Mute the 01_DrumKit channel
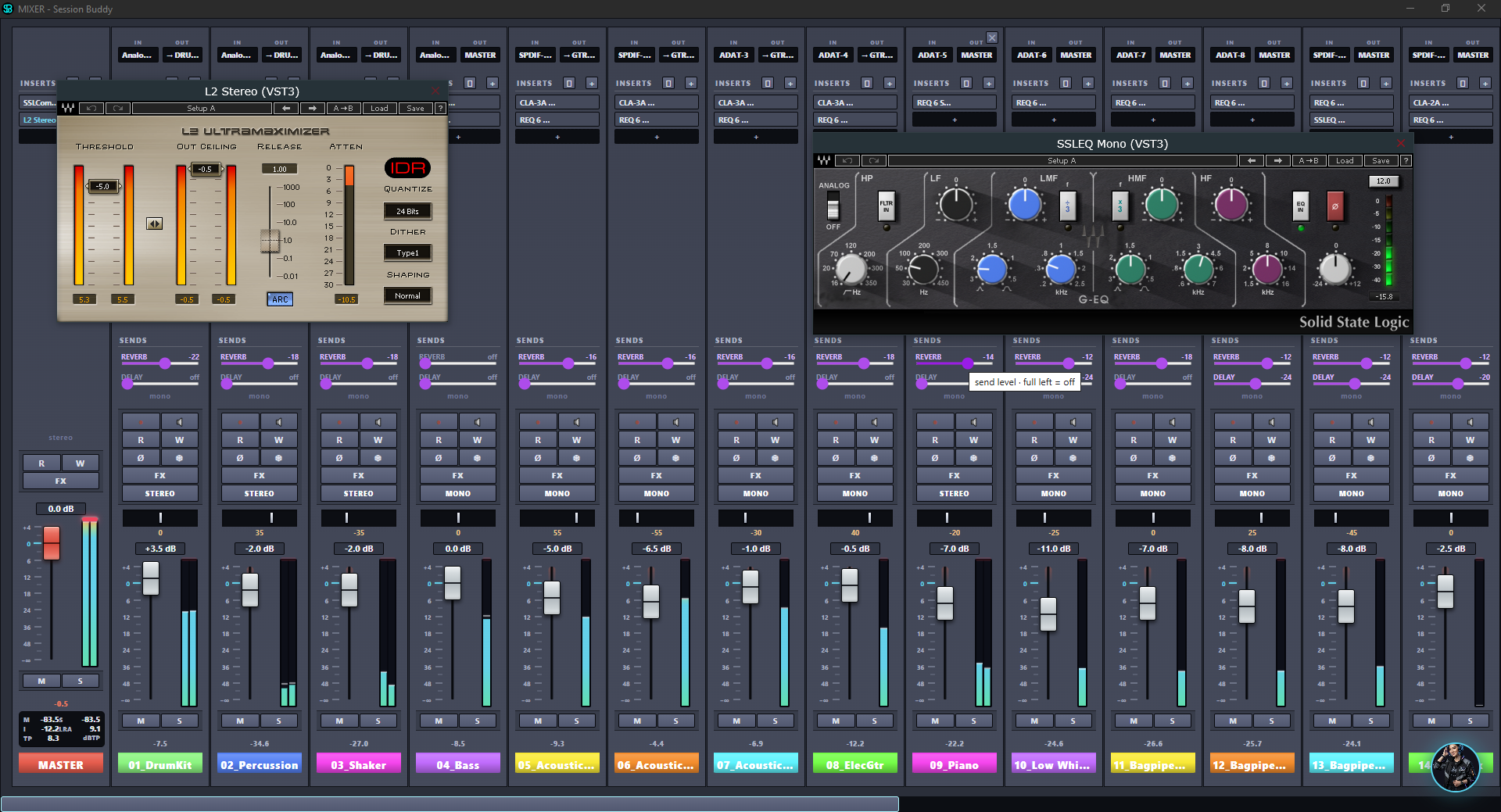This screenshot has width=1501, height=812. 141,721
